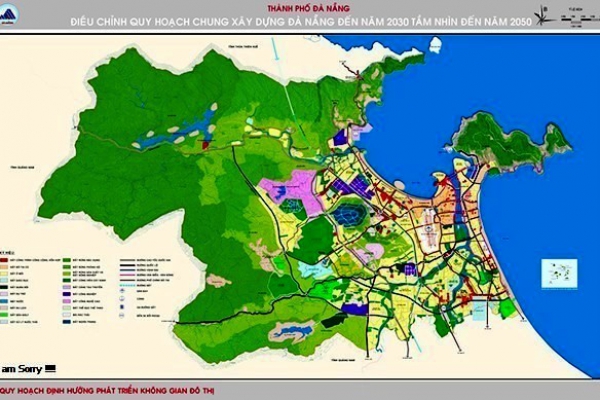
Task: Click the map scale bar
Action: pyautogui.click(x=579, y=17)
